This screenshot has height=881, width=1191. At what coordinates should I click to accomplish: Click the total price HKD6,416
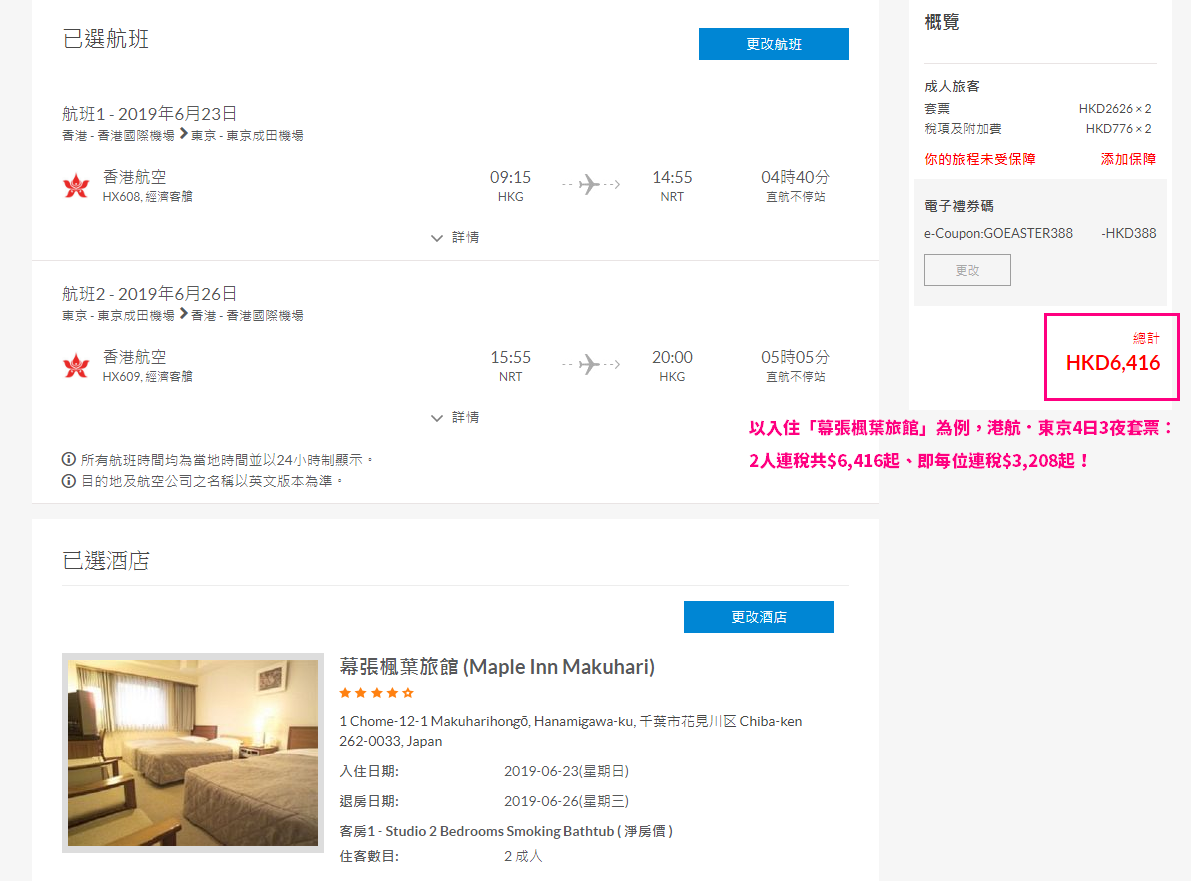click(1113, 363)
